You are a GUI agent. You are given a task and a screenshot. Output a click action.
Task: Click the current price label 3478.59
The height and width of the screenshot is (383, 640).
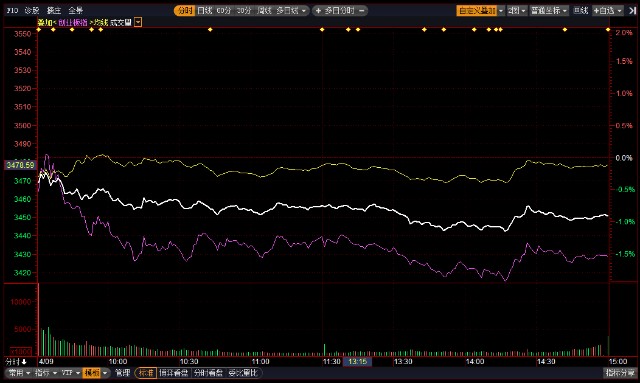tap(20, 165)
